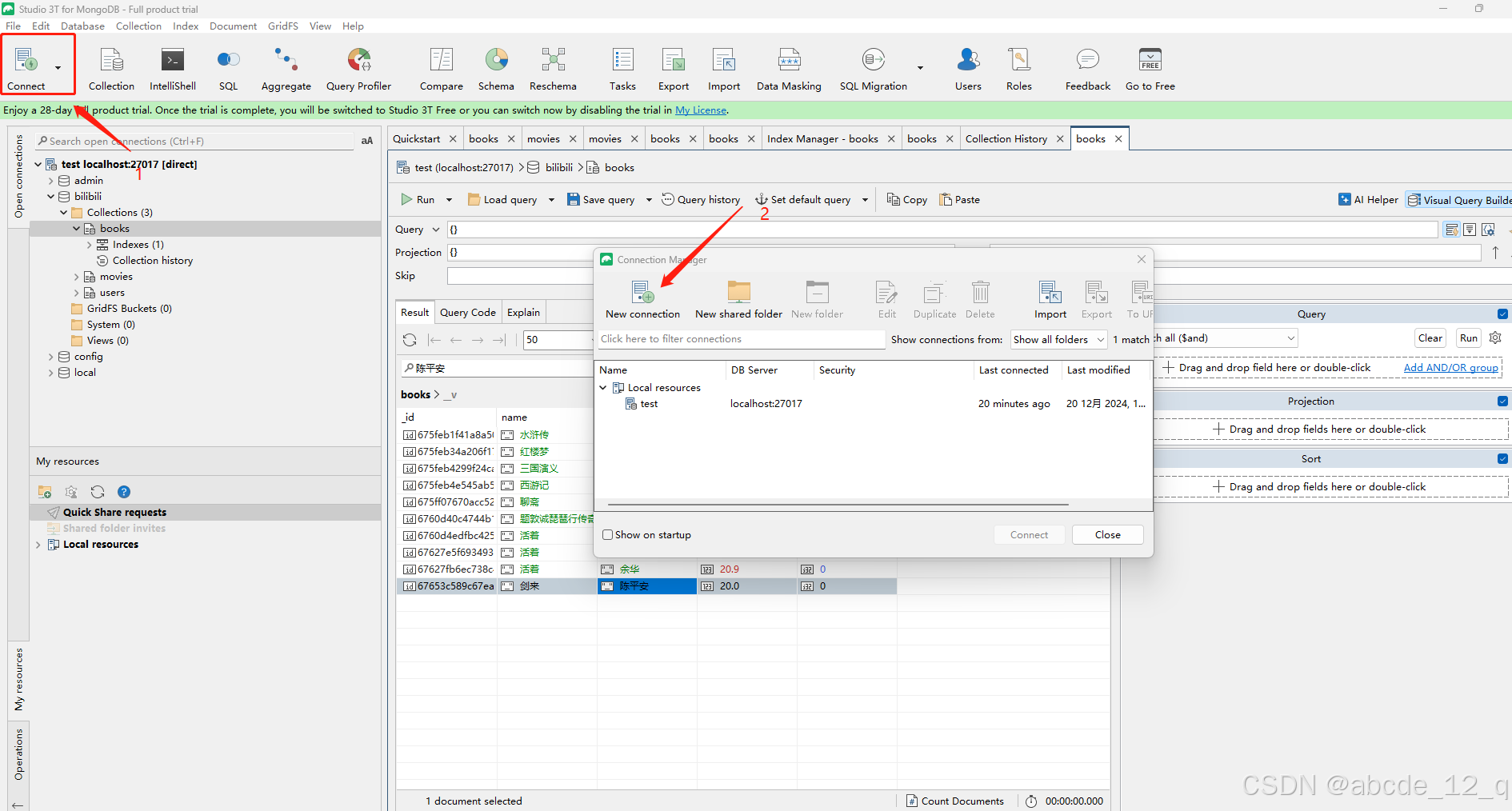Switch to the Query Code tab
Screen dimensions: 1512x811
click(x=467, y=313)
